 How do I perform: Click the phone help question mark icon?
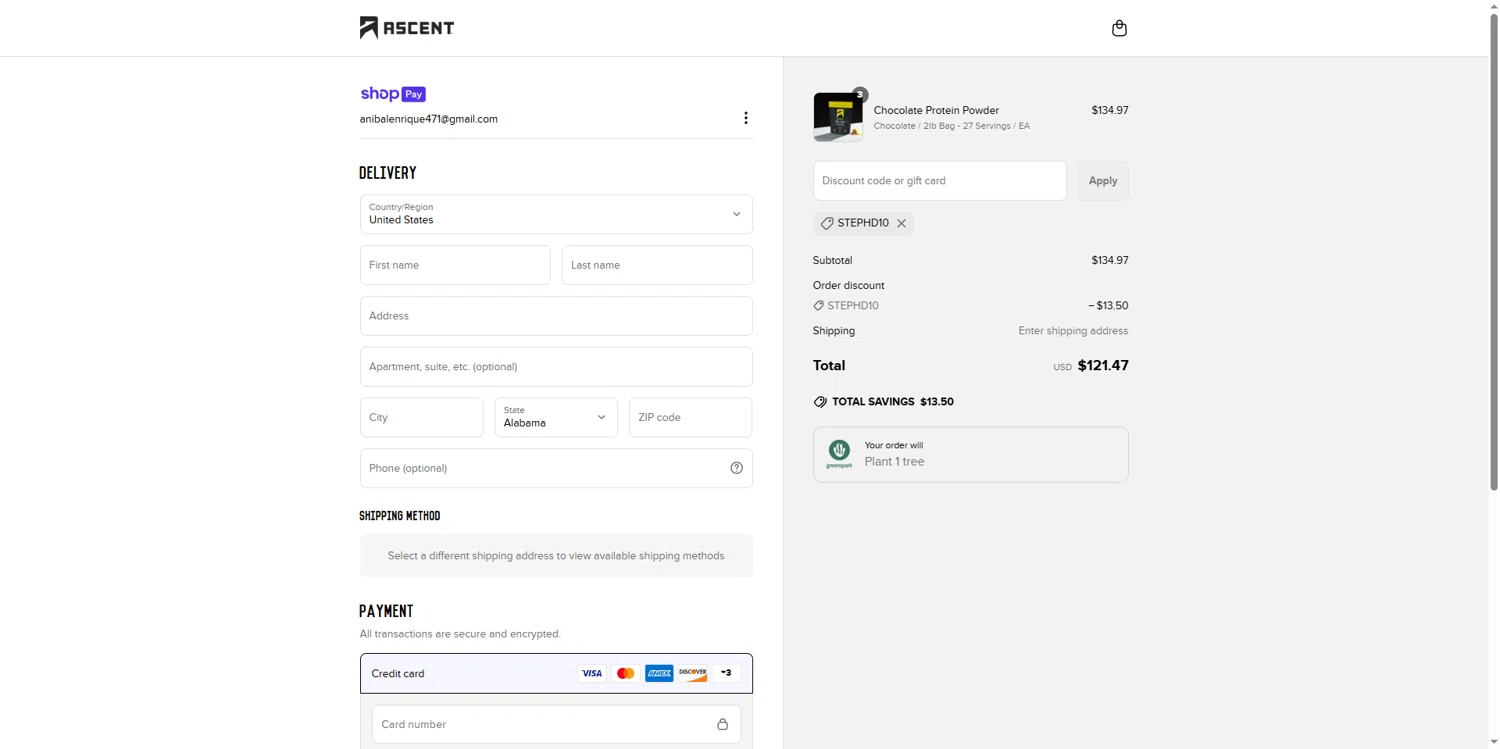pos(736,468)
